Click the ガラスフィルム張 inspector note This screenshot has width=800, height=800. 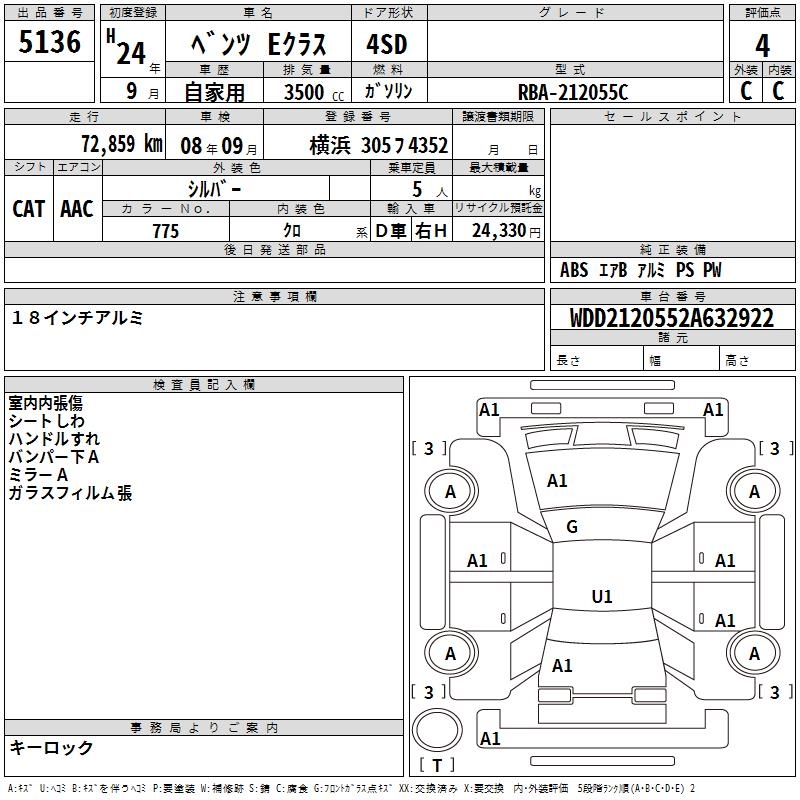click(x=70, y=493)
